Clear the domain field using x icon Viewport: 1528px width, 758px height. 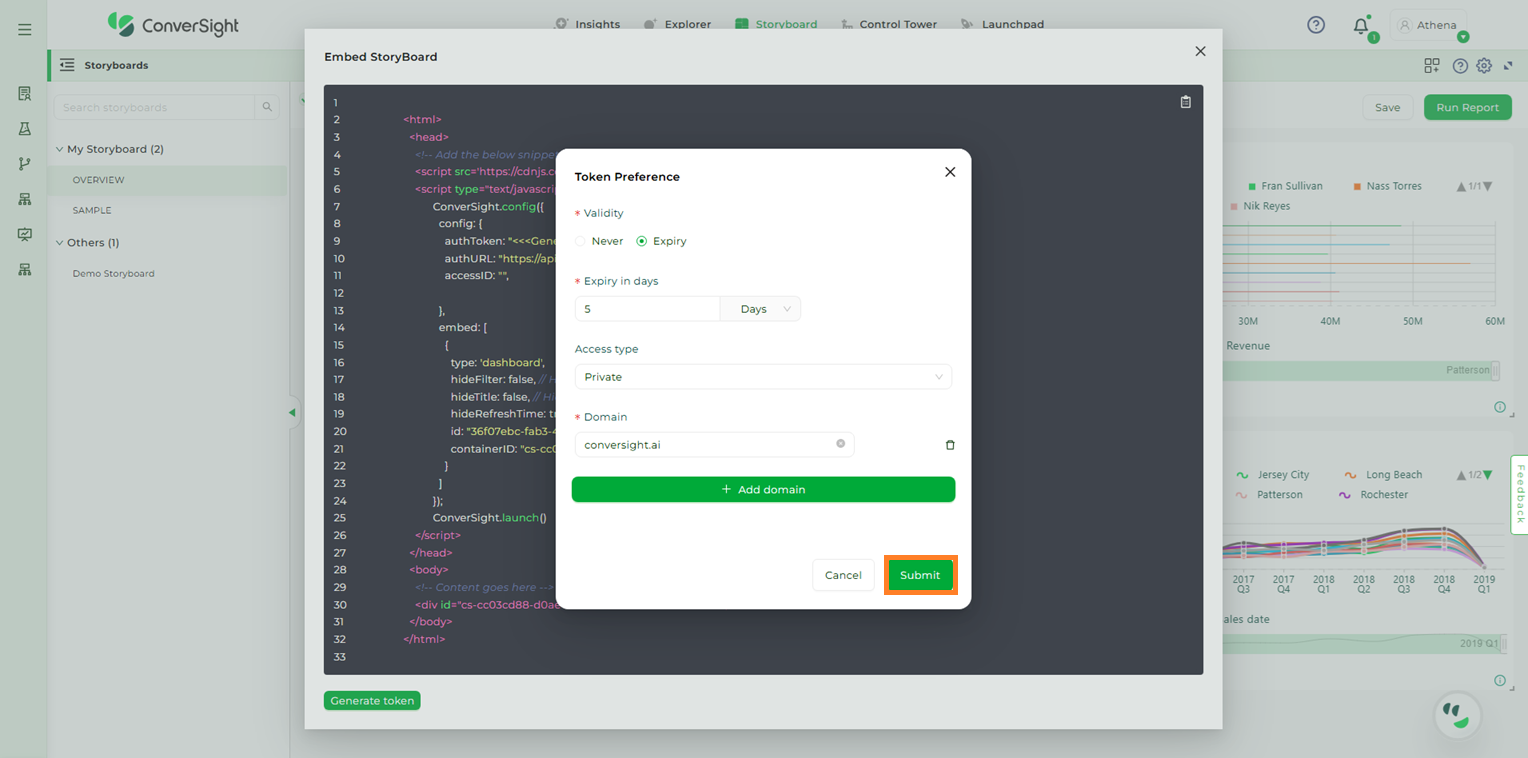[x=840, y=444]
